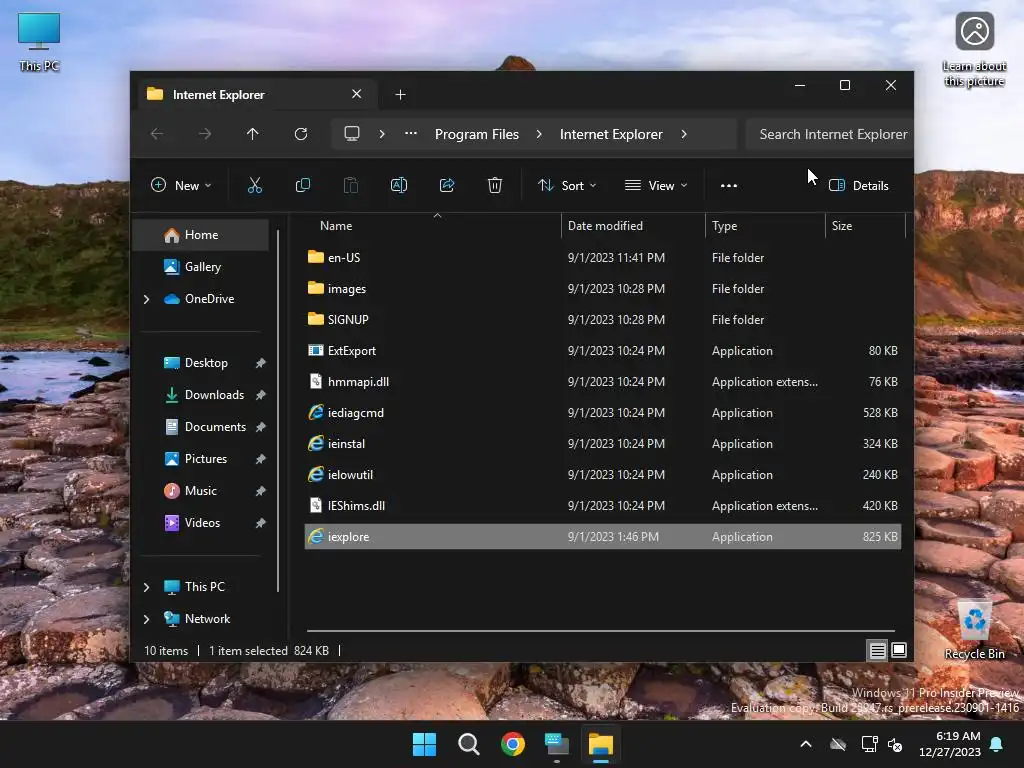Open taskbar Search
Screen dimensions: 1024x768
469,744
